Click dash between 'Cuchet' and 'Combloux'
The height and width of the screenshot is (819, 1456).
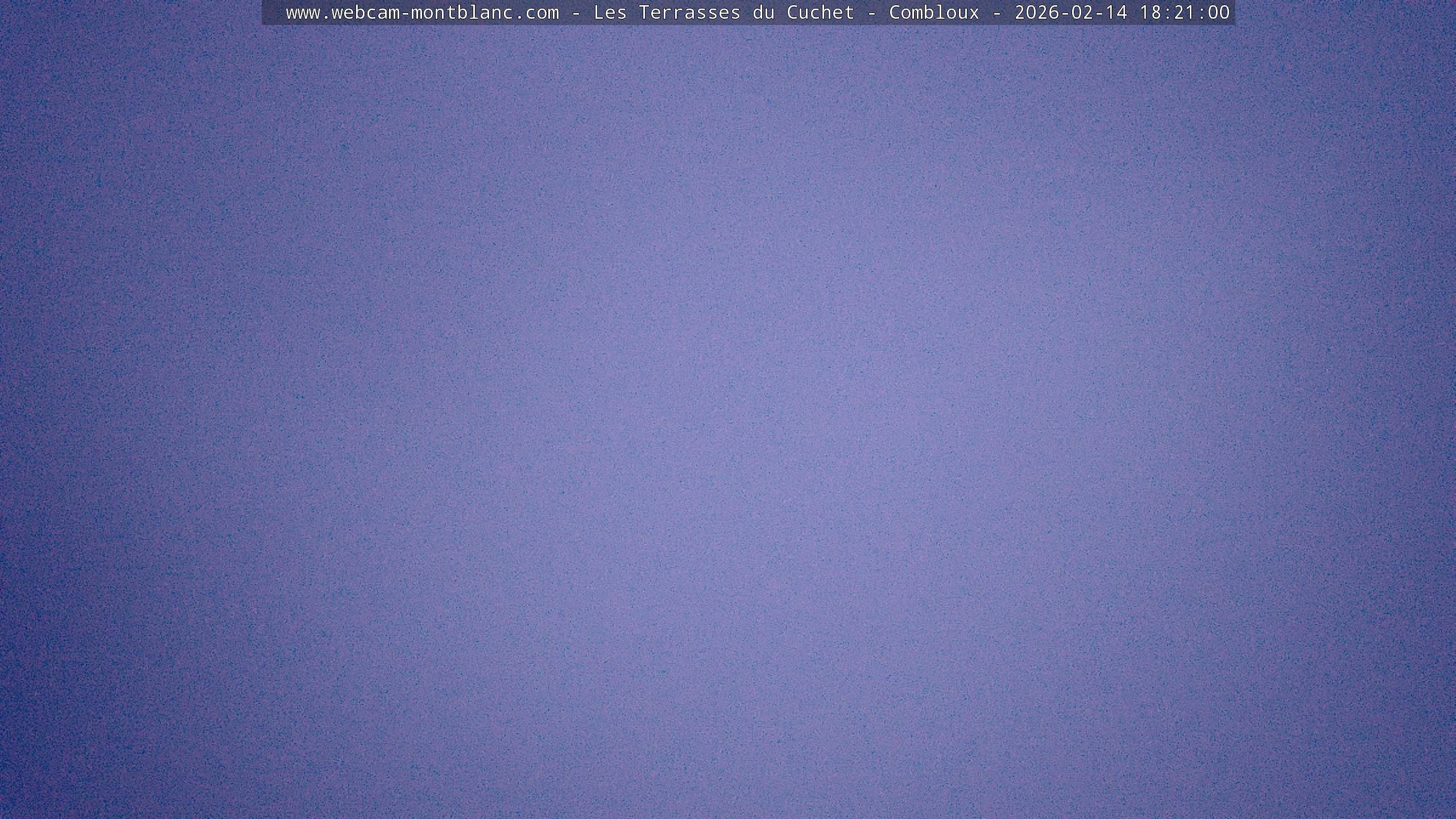tap(872, 13)
